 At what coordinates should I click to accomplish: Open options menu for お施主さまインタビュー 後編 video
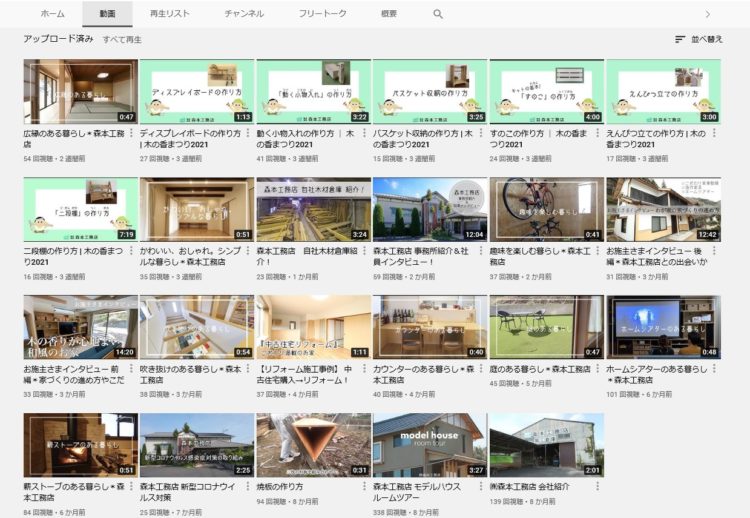(714, 251)
